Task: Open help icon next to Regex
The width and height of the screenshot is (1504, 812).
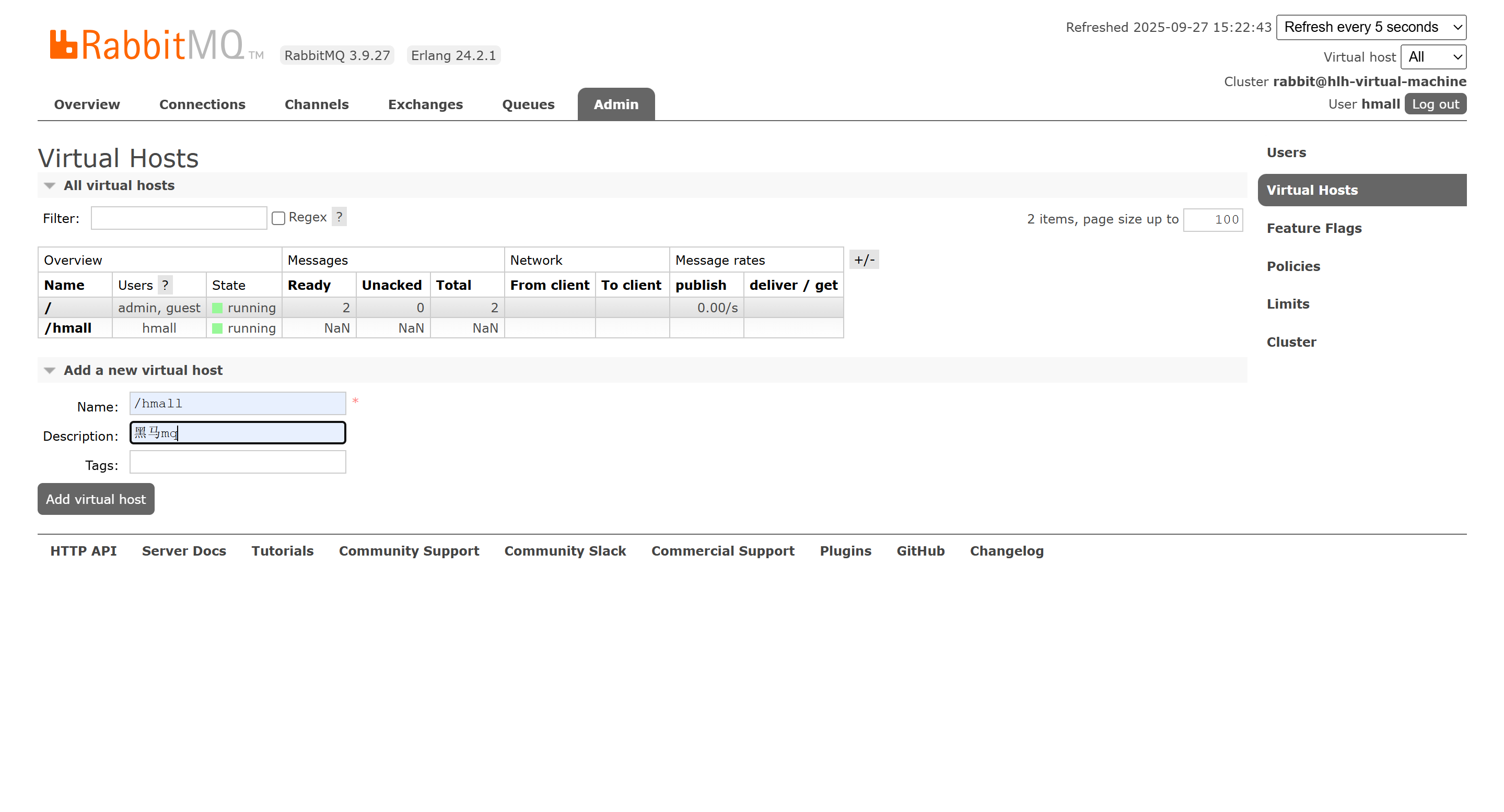Action: pyautogui.click(x=339, y=217)
